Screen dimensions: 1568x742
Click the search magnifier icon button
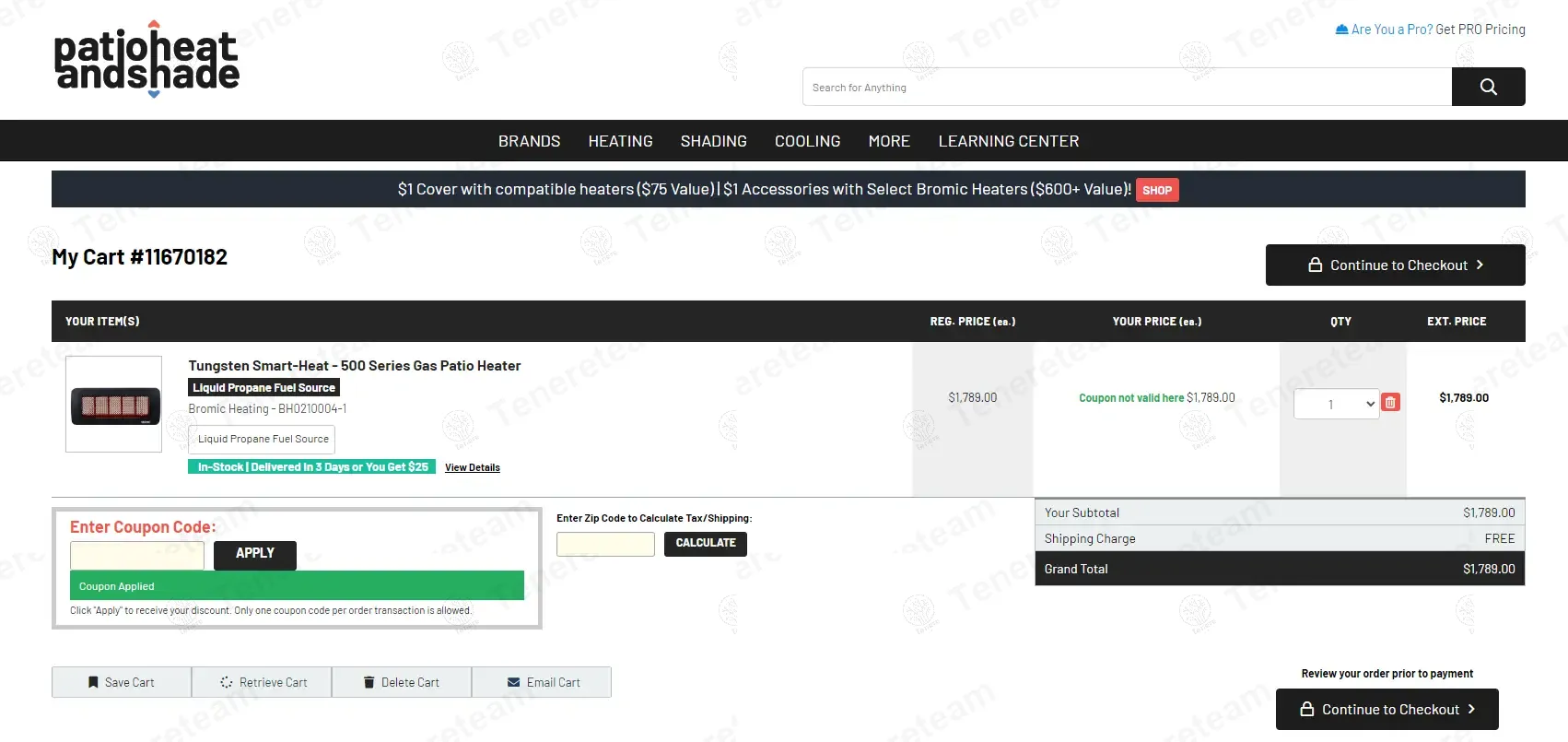[x=1488, y=87]
